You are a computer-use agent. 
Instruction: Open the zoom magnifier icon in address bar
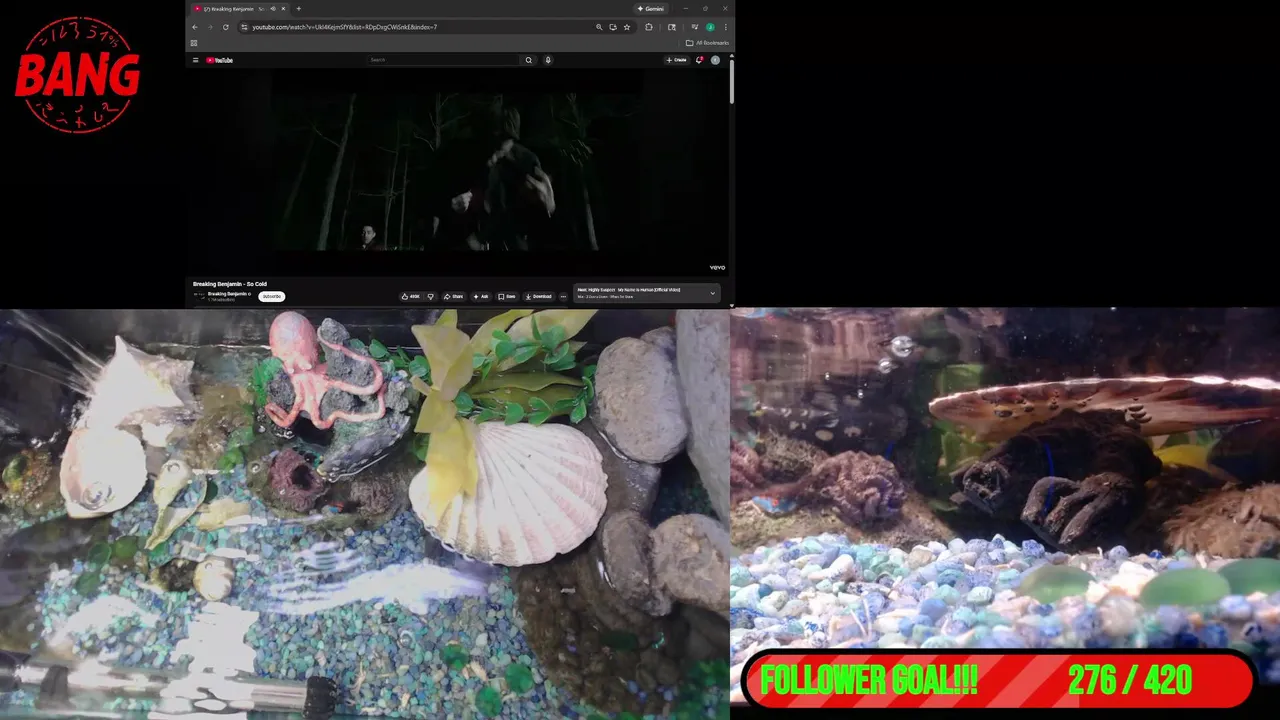[x=599, y=27]
